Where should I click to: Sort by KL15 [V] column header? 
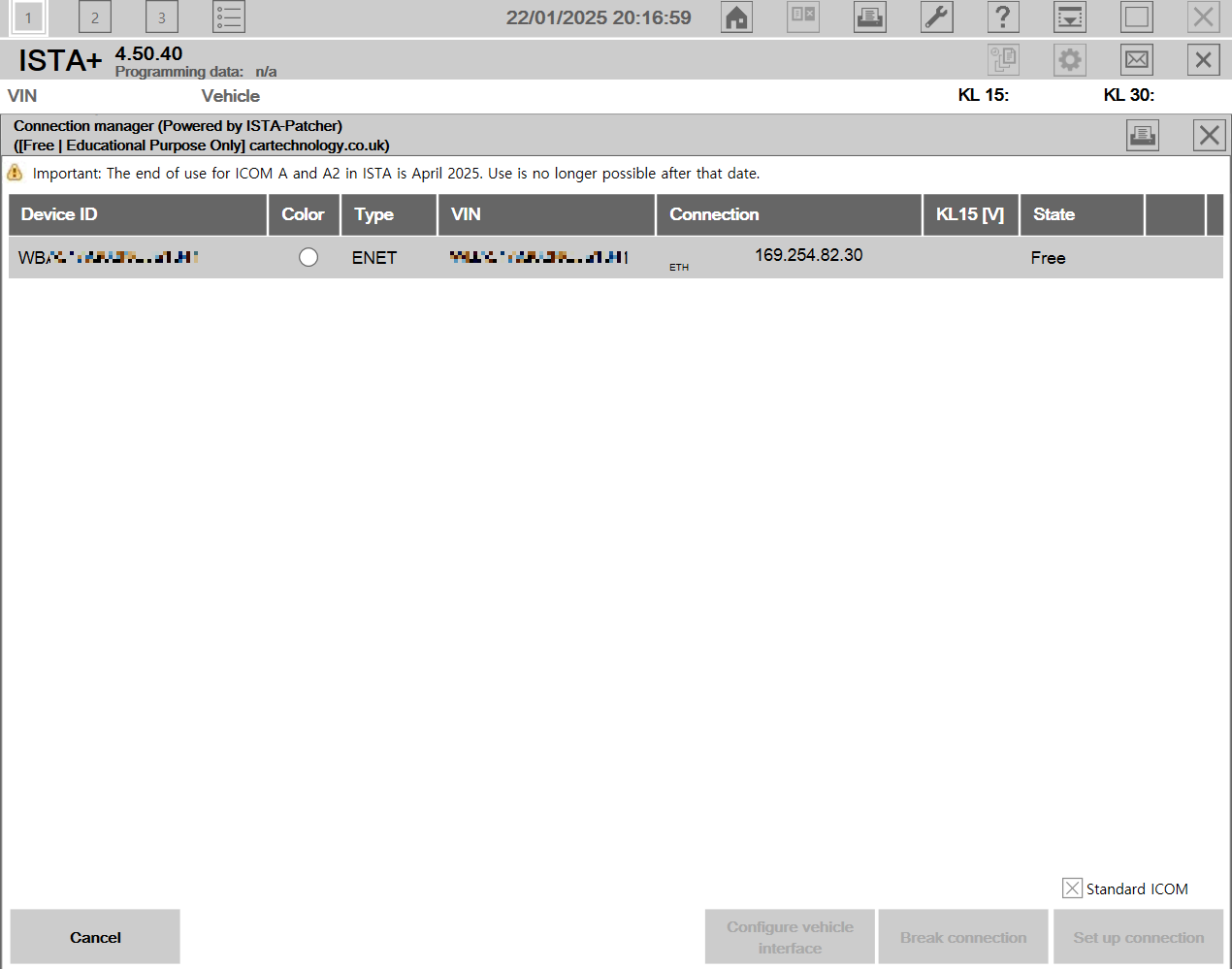click(x=971, y=214)
